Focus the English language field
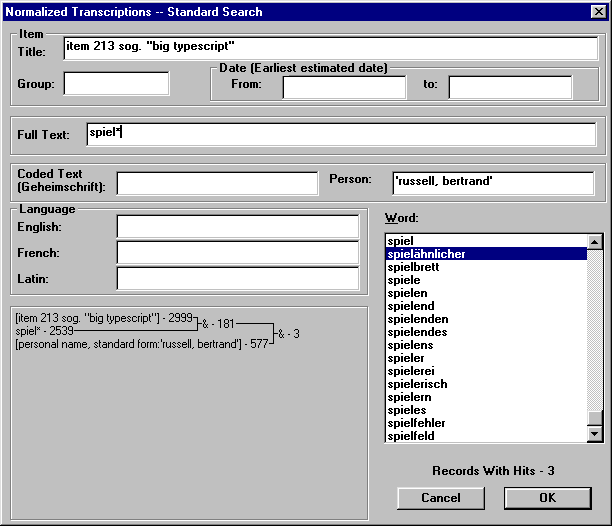The width and height of the screenshot is (612, 526). click(237, 227)
